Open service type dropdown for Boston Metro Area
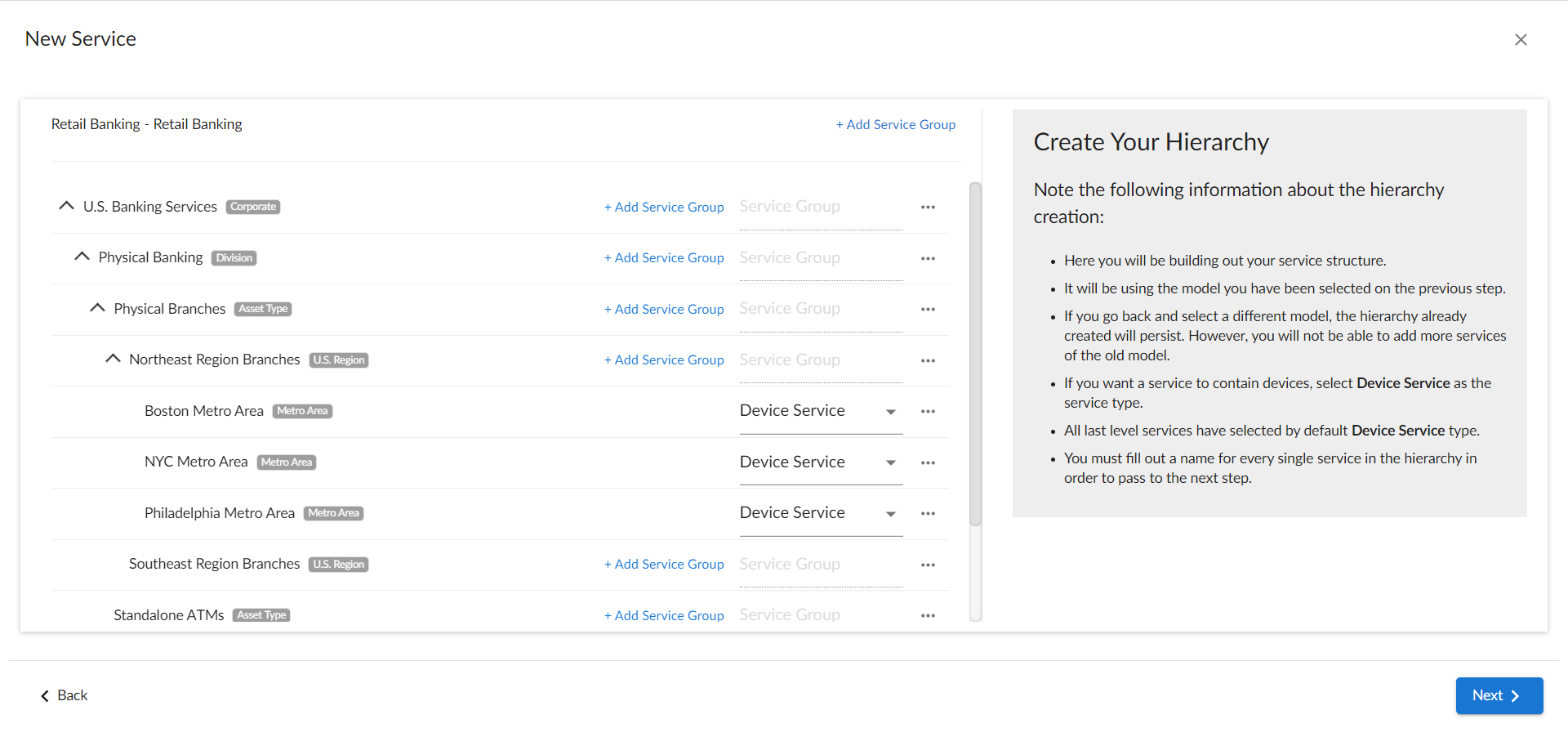This screenshot has width=1568, height=737. click(x=820, y=411)
